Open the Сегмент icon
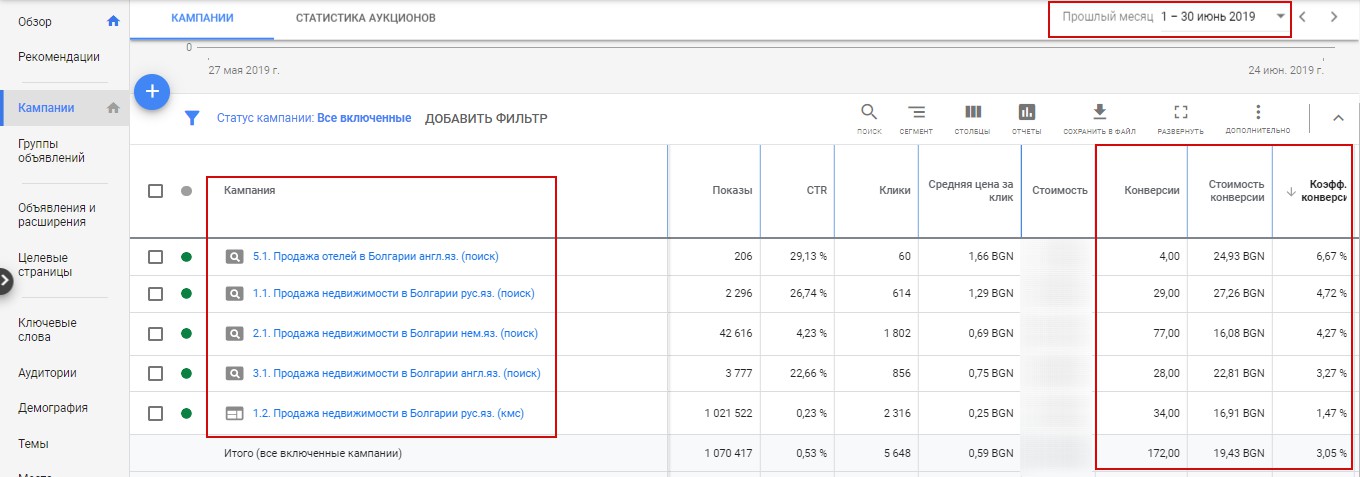1360x477 pixels. point(916,111)
